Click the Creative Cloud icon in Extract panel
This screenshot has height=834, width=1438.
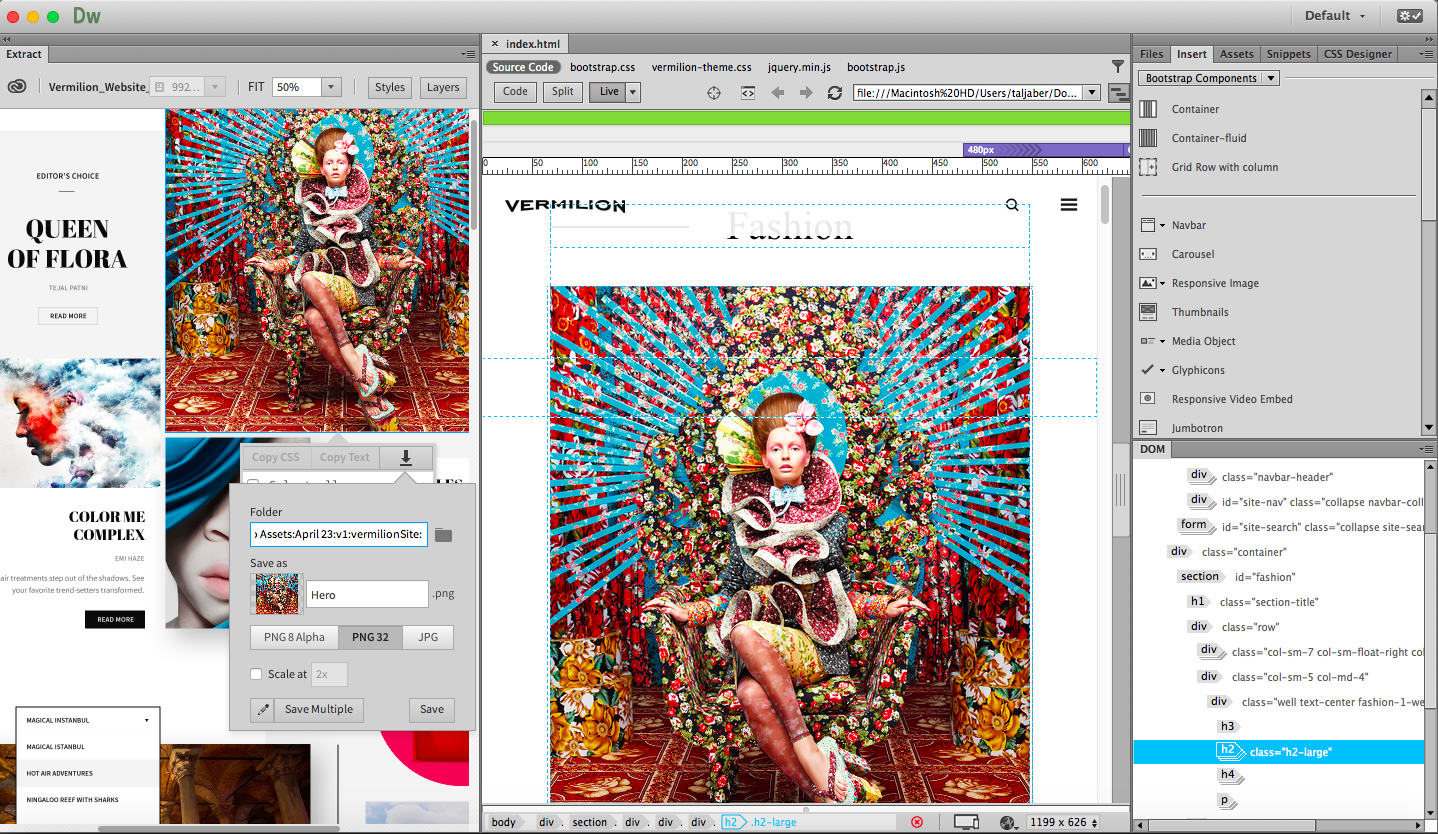(16, 87)
